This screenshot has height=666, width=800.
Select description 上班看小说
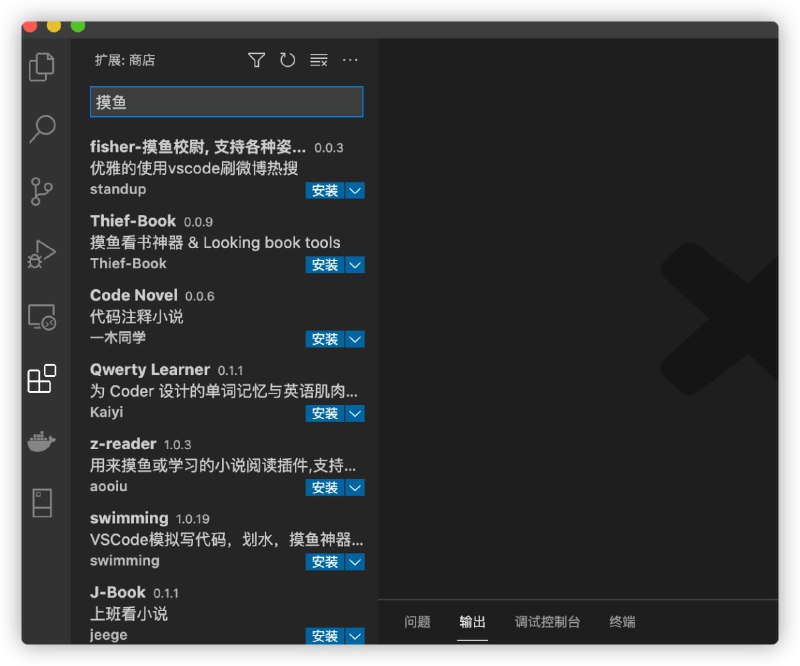pyautogui.click(x=129, y=613)
